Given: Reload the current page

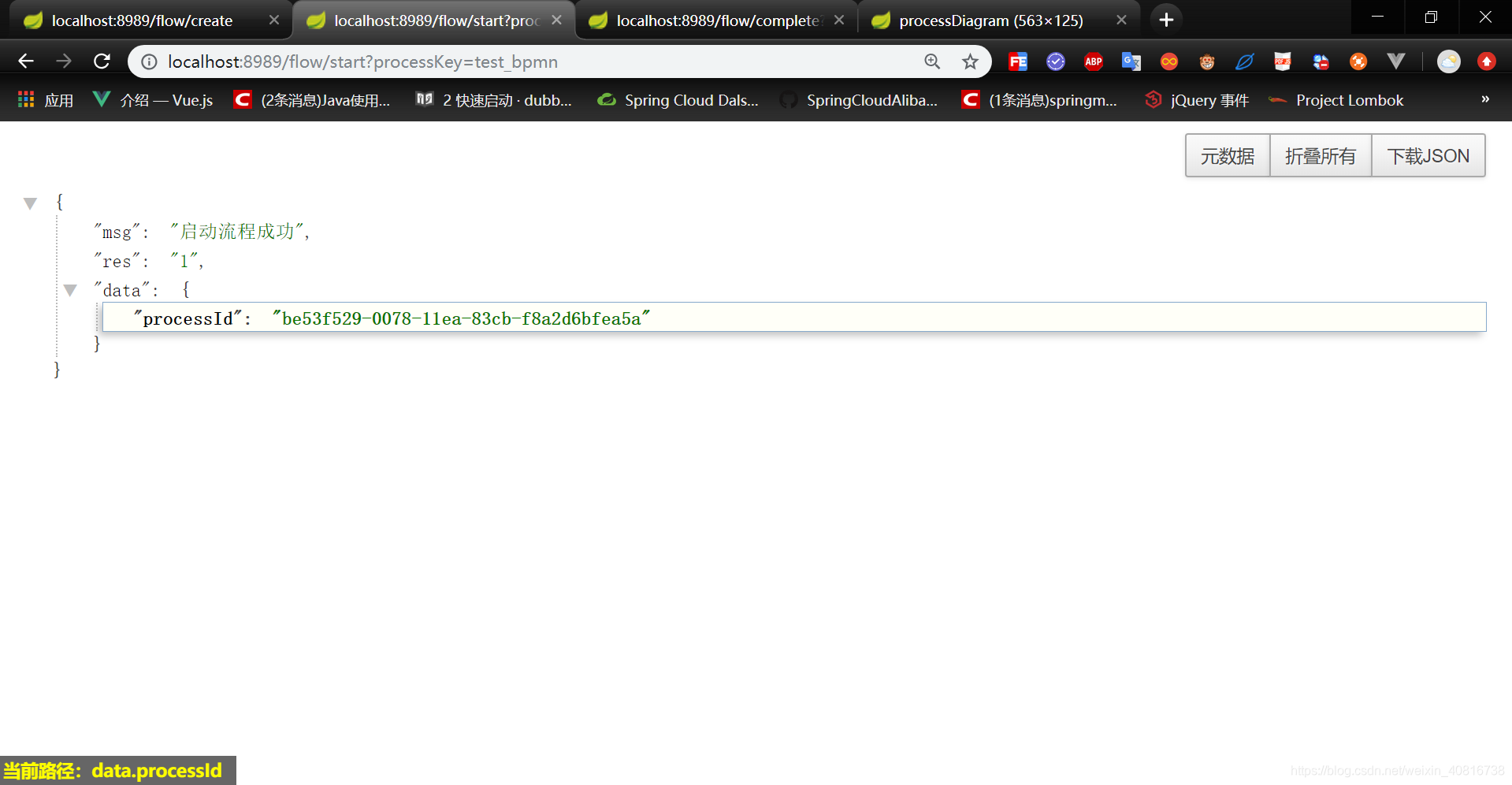Looking at the screenshot, I should click(102, 61).
